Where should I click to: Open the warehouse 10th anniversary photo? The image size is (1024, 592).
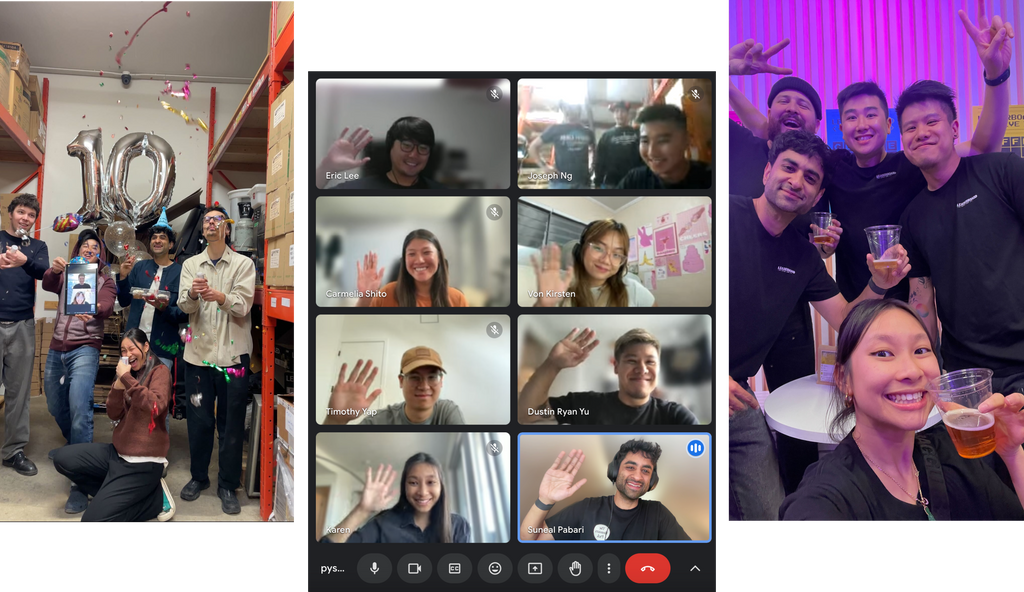pos(148,260)
